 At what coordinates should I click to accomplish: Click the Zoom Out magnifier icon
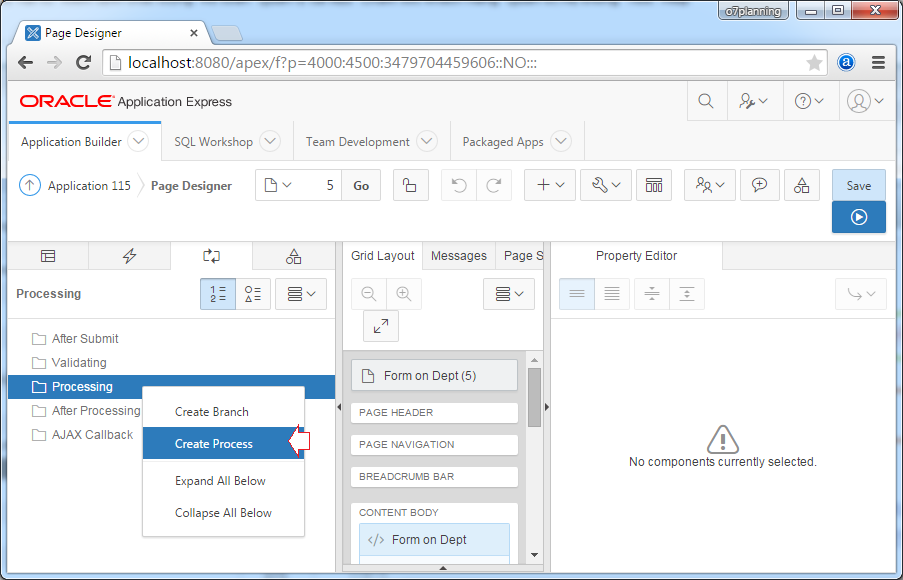[x=369, y=294]
